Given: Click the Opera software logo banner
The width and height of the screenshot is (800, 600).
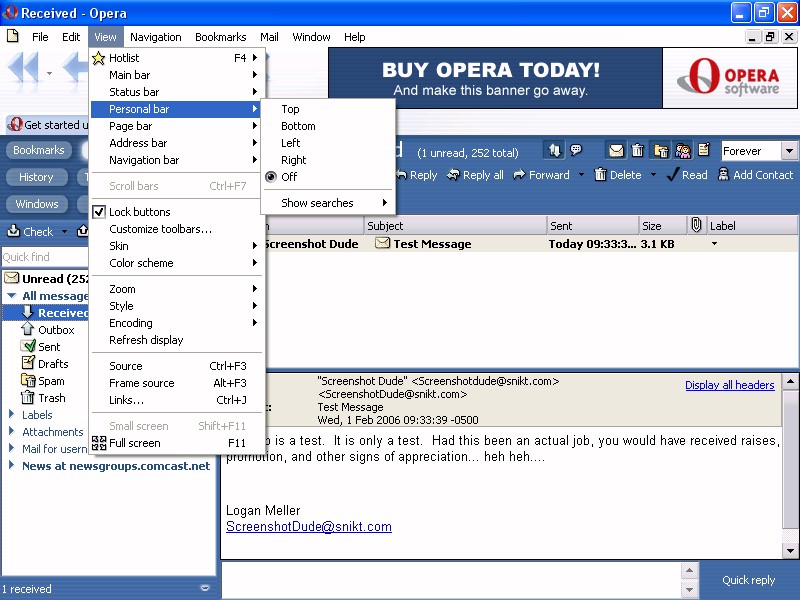Looking at the screenshot, I should coord(730,78).
